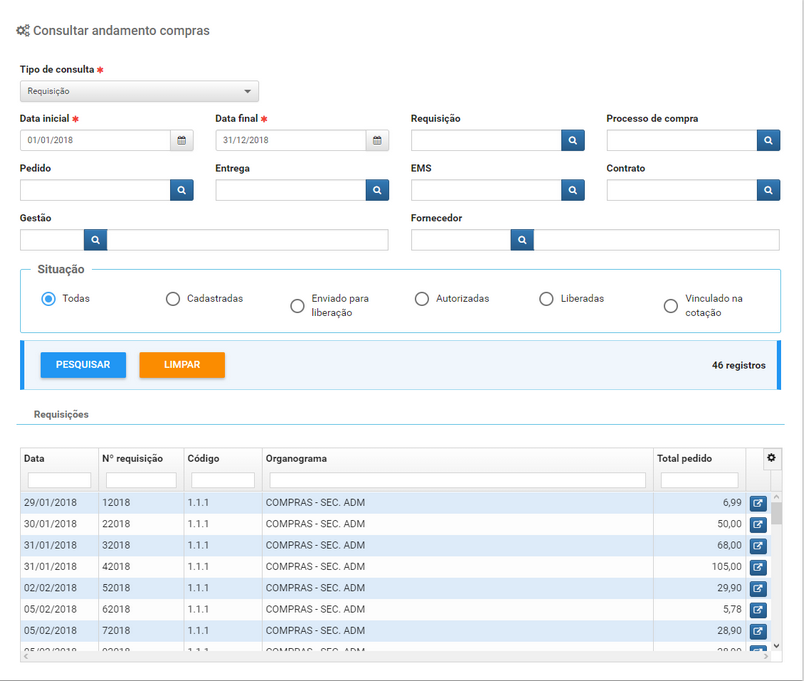Click Organograma column header

[x=296, y=458]
